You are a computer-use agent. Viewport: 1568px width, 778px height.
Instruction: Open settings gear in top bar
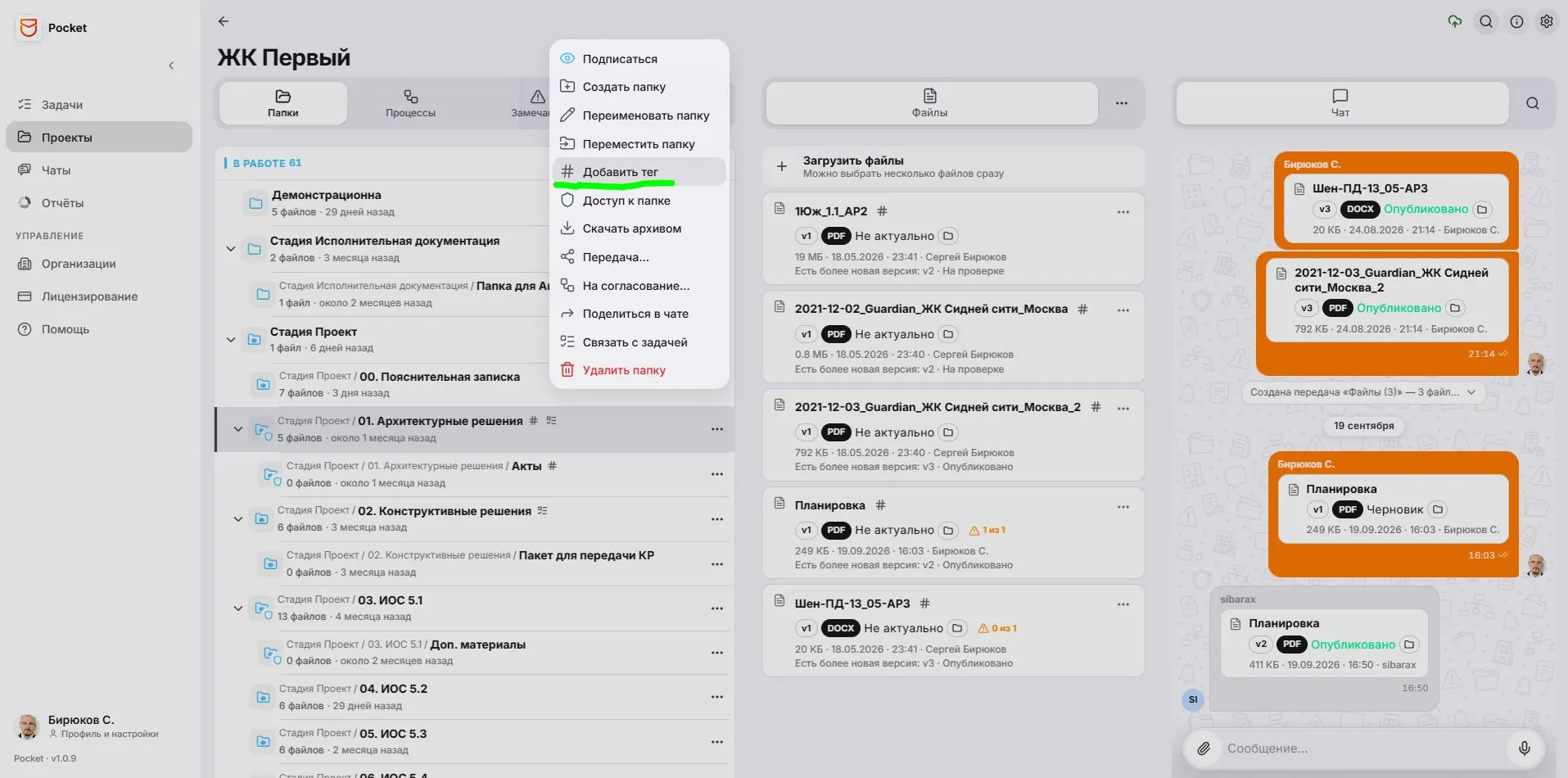(x=1547, y=22)
